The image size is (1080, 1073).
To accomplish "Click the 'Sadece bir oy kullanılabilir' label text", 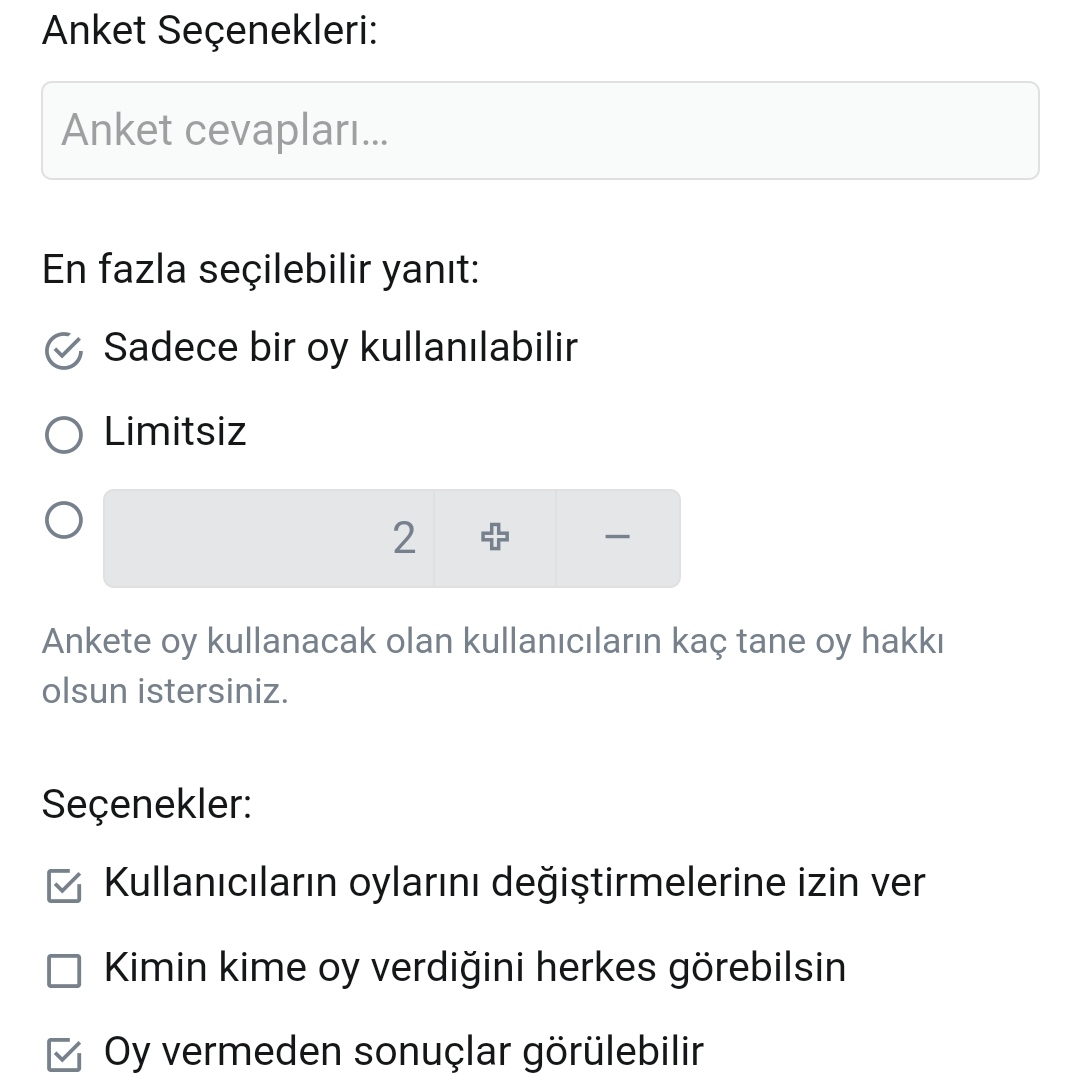I will [340, 348].
